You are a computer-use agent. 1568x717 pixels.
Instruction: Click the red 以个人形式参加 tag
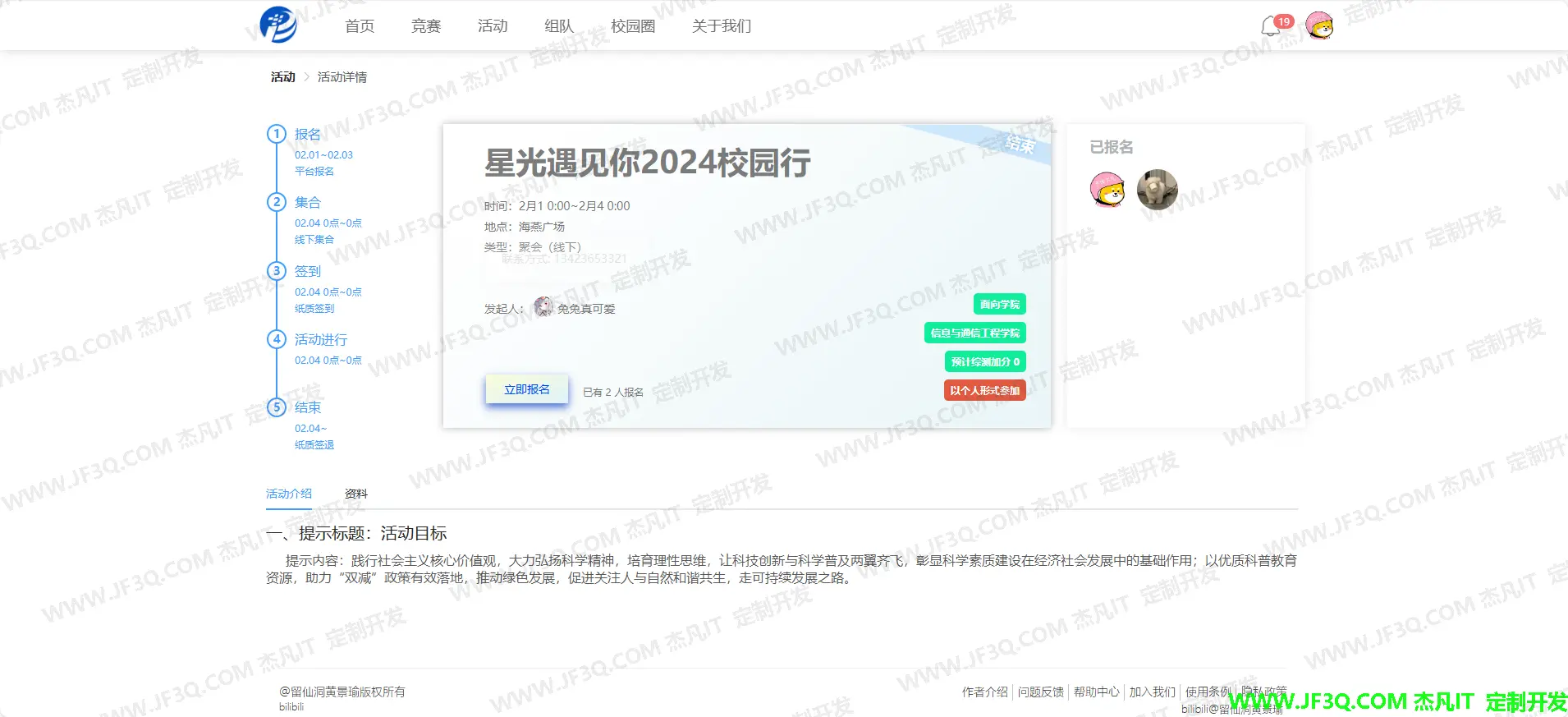984,391
